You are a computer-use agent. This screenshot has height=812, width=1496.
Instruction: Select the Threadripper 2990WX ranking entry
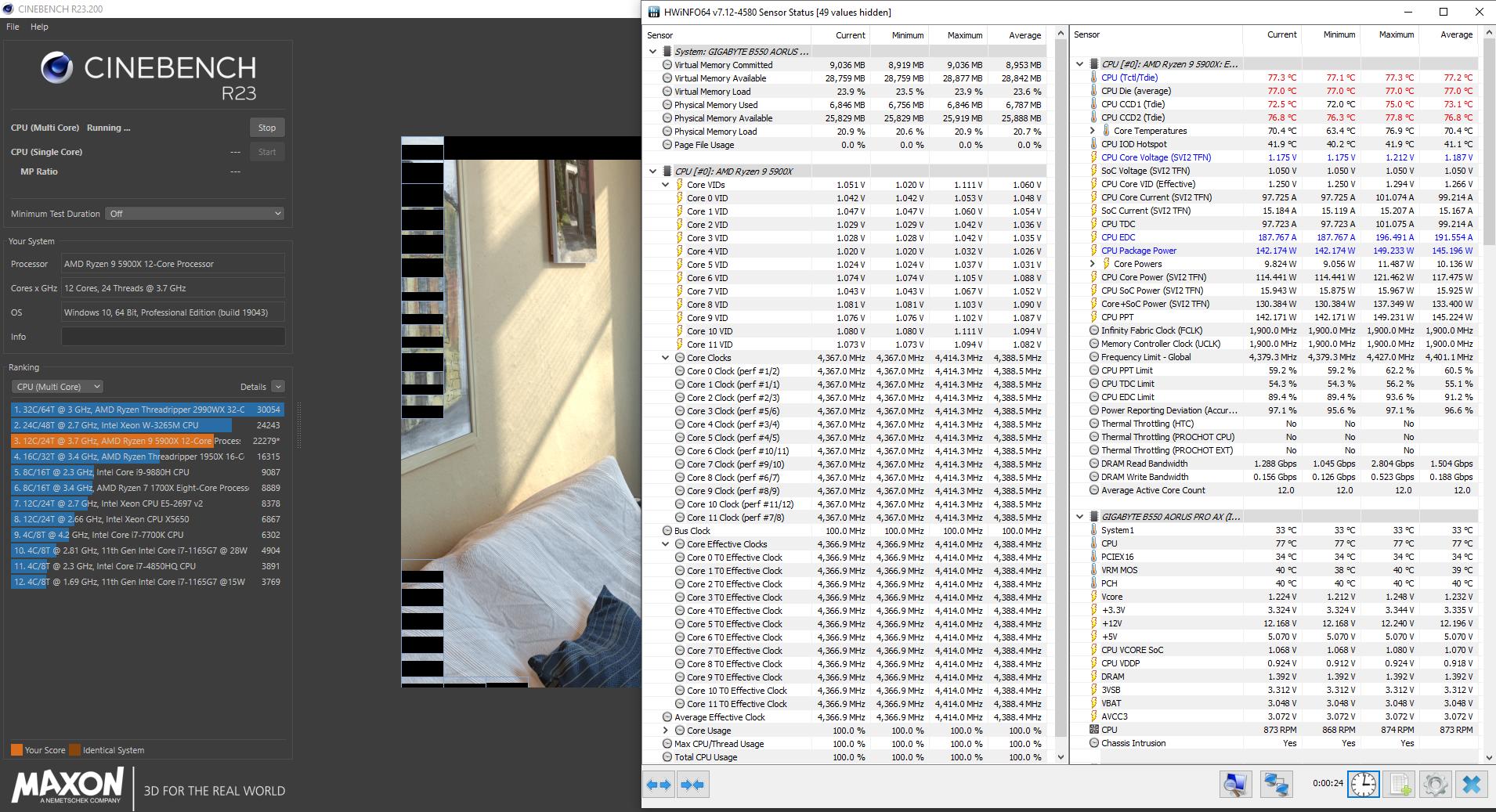(x=147, y=410)
